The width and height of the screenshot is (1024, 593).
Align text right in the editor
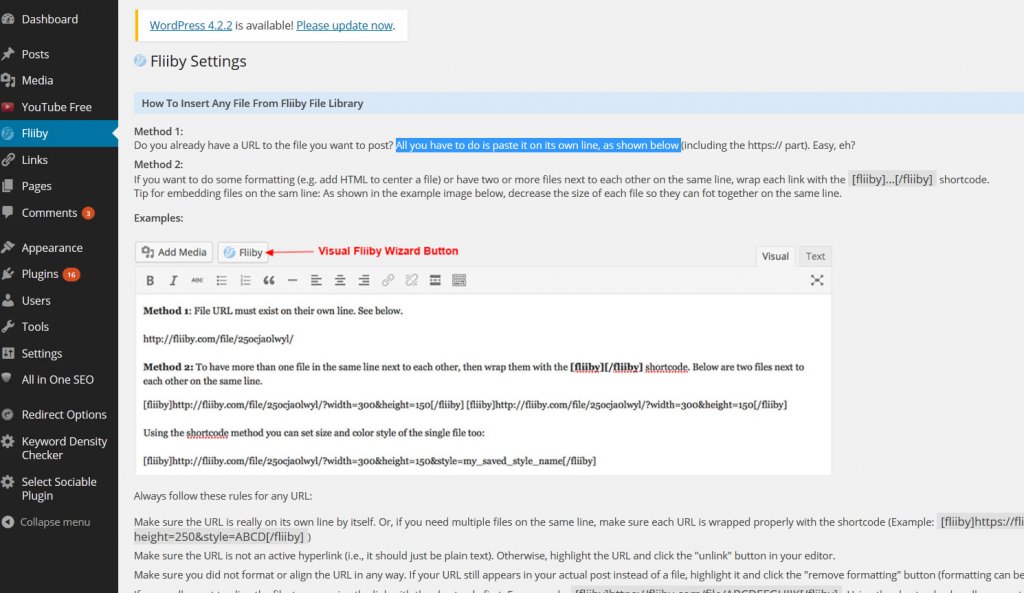pos(364,280)
